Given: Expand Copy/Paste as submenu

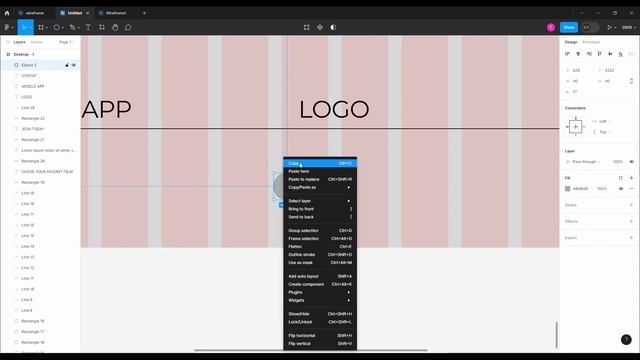Looking at the screenshot, I should (x=320, y=187).
